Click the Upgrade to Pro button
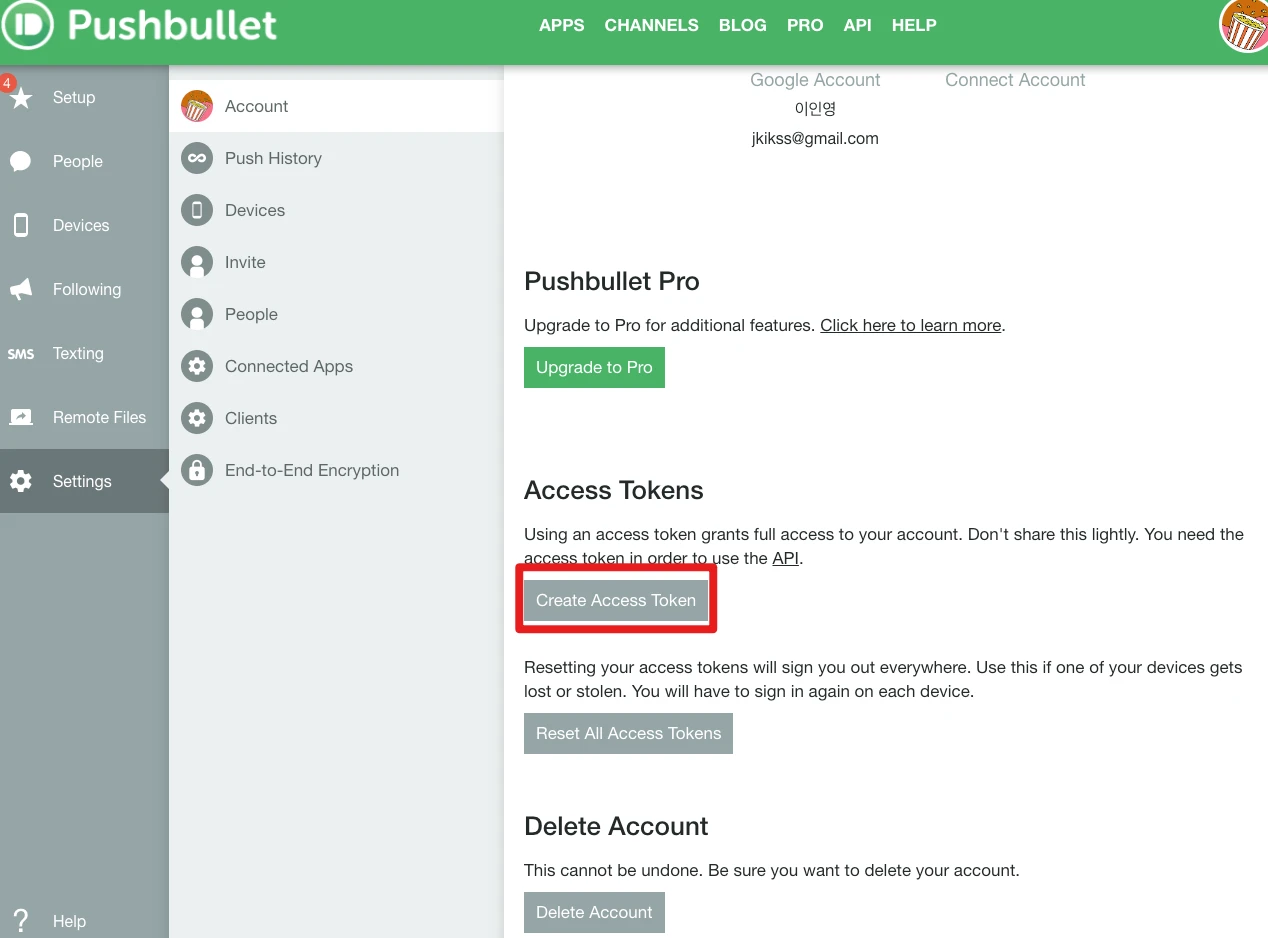1268x938 pixels. pyautogui.click(x=594, y=367)
